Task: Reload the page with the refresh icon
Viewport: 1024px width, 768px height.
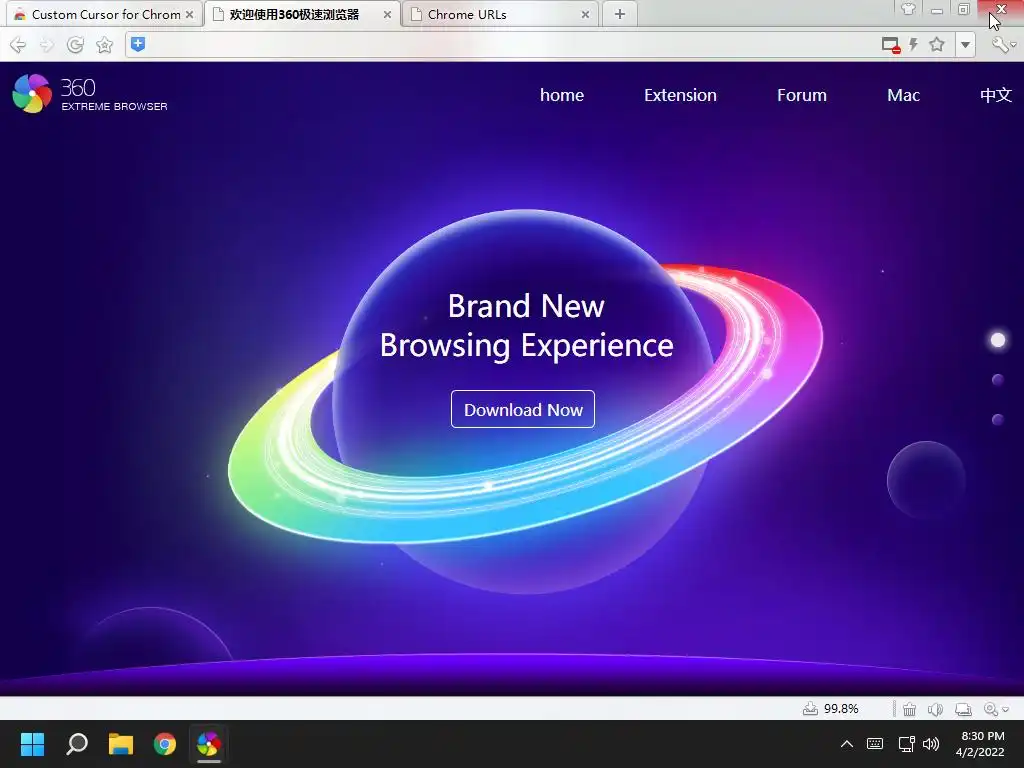Action: pyautogui.click(x=76, y=44)
